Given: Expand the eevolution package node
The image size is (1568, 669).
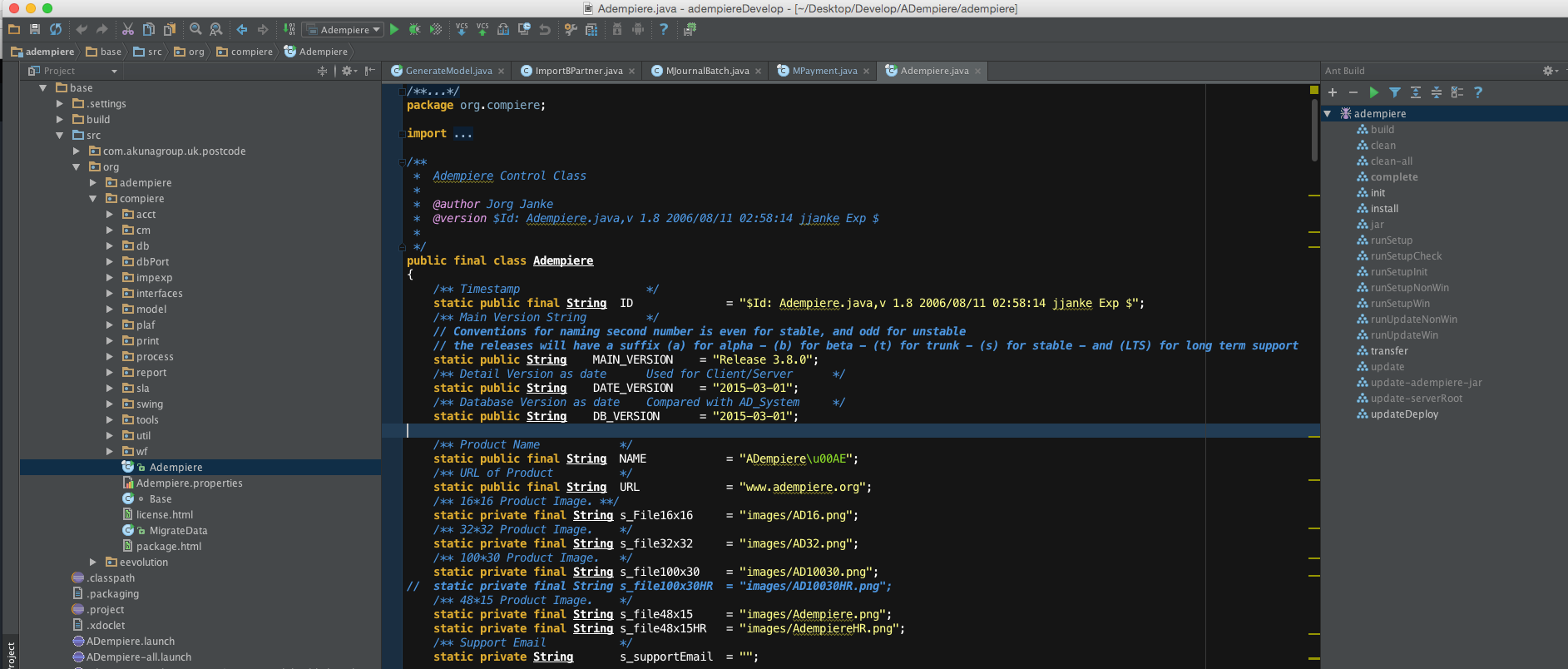Looking at the screenshot, I should point(92,562).
